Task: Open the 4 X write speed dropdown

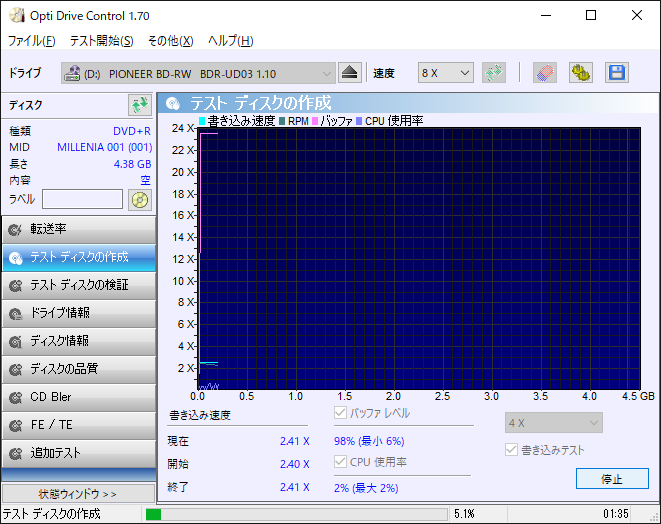Action: (x=554, y=423)
